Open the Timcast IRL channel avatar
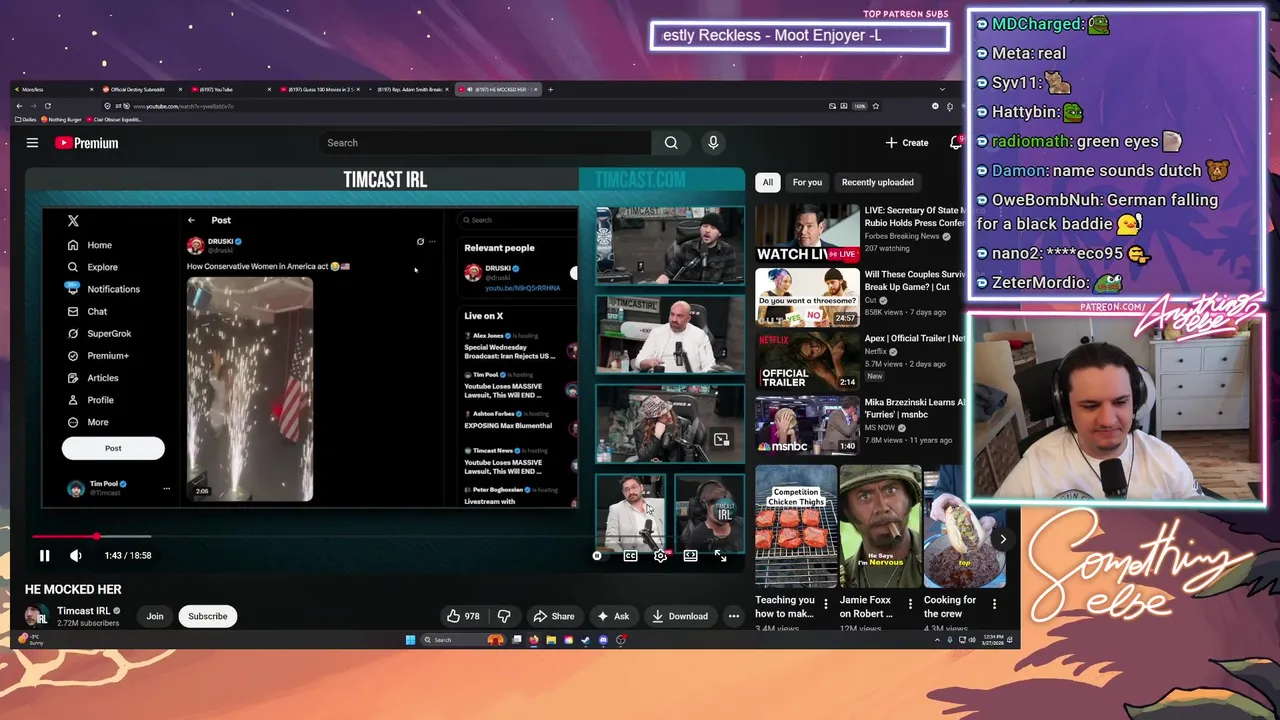Viewport: 1280px width, 720px height. click(x=37, y=616)
